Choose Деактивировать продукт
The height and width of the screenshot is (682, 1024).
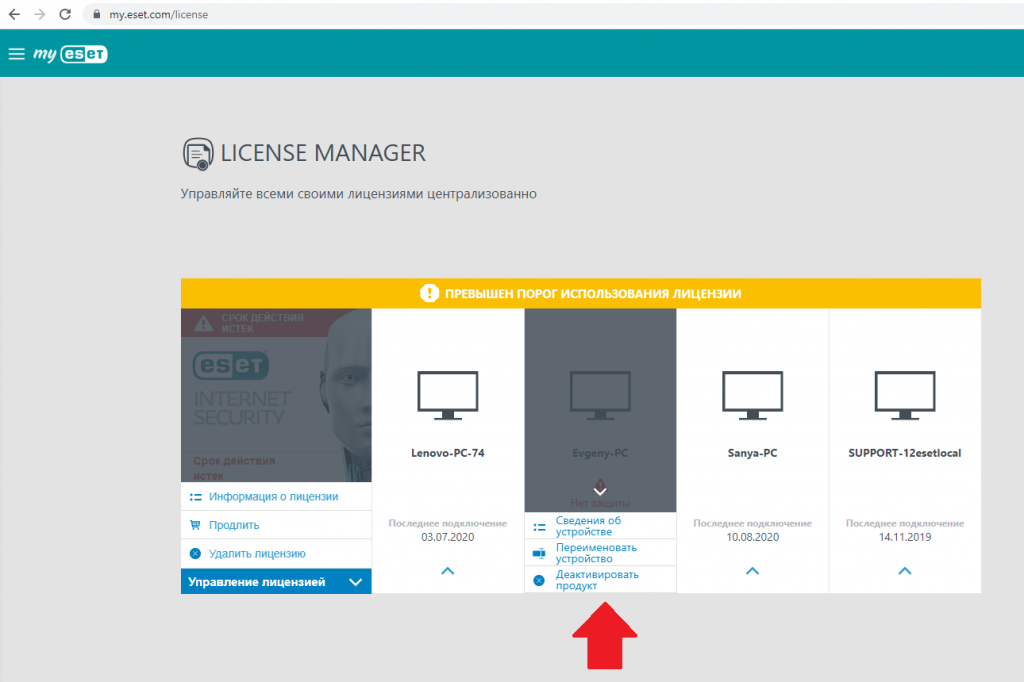click(597, 580)
